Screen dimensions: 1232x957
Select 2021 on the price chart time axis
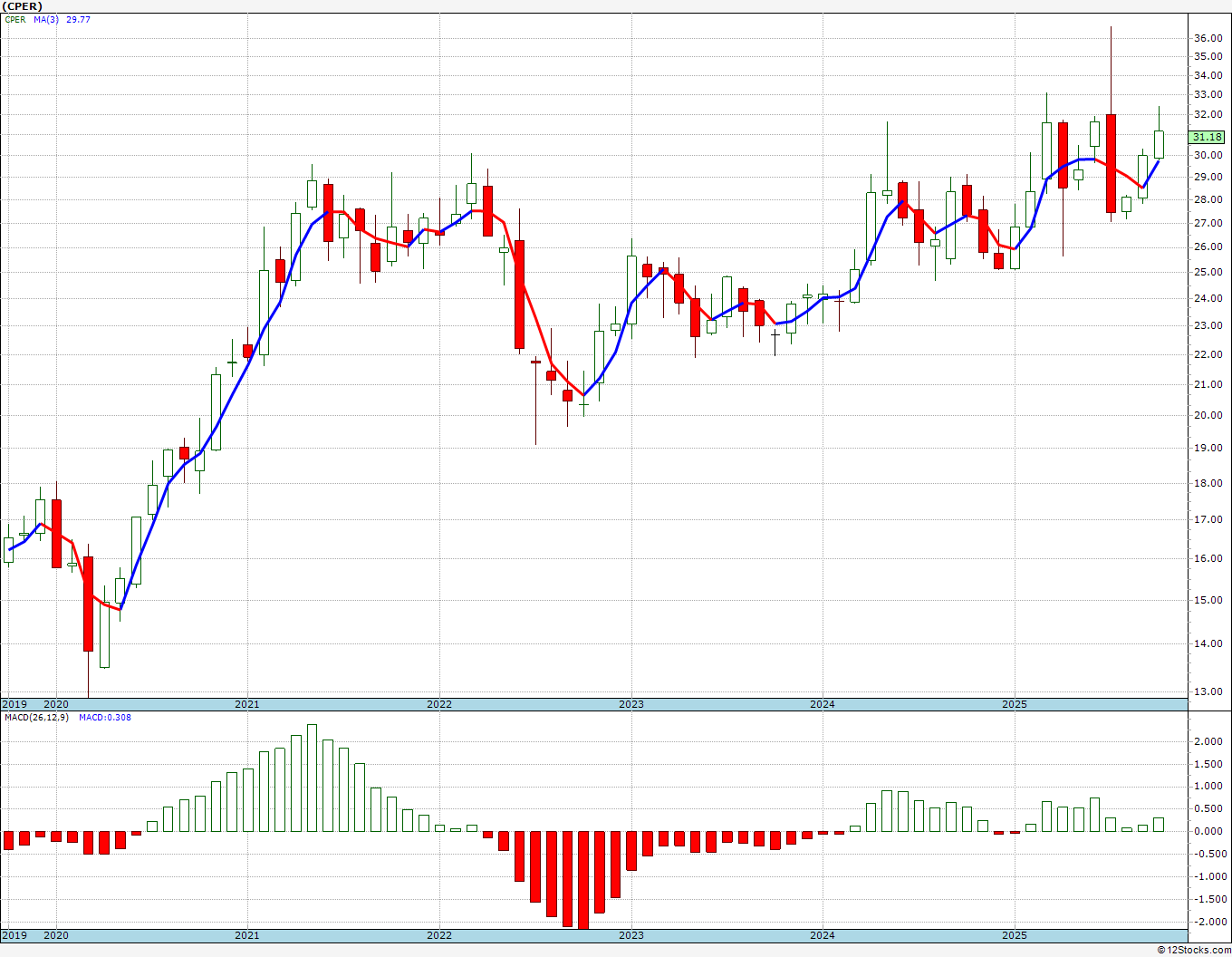[247, 704]
